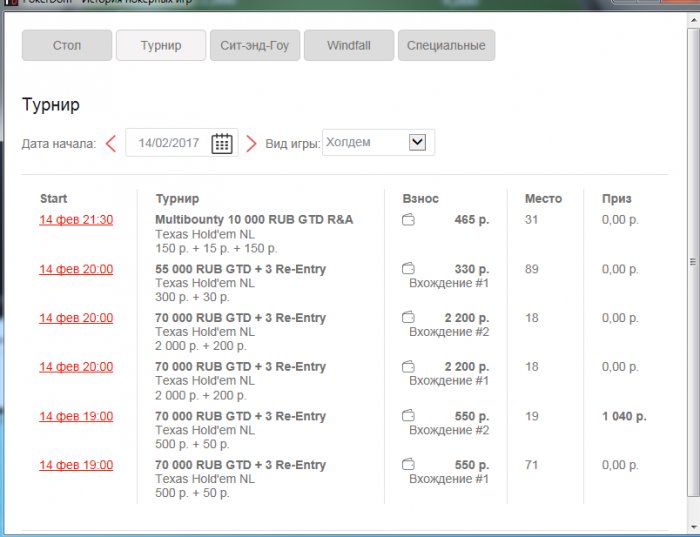The image size is (700, 537).
Task: Go to previous date with left arrow
Action: (x=111, y=144)
